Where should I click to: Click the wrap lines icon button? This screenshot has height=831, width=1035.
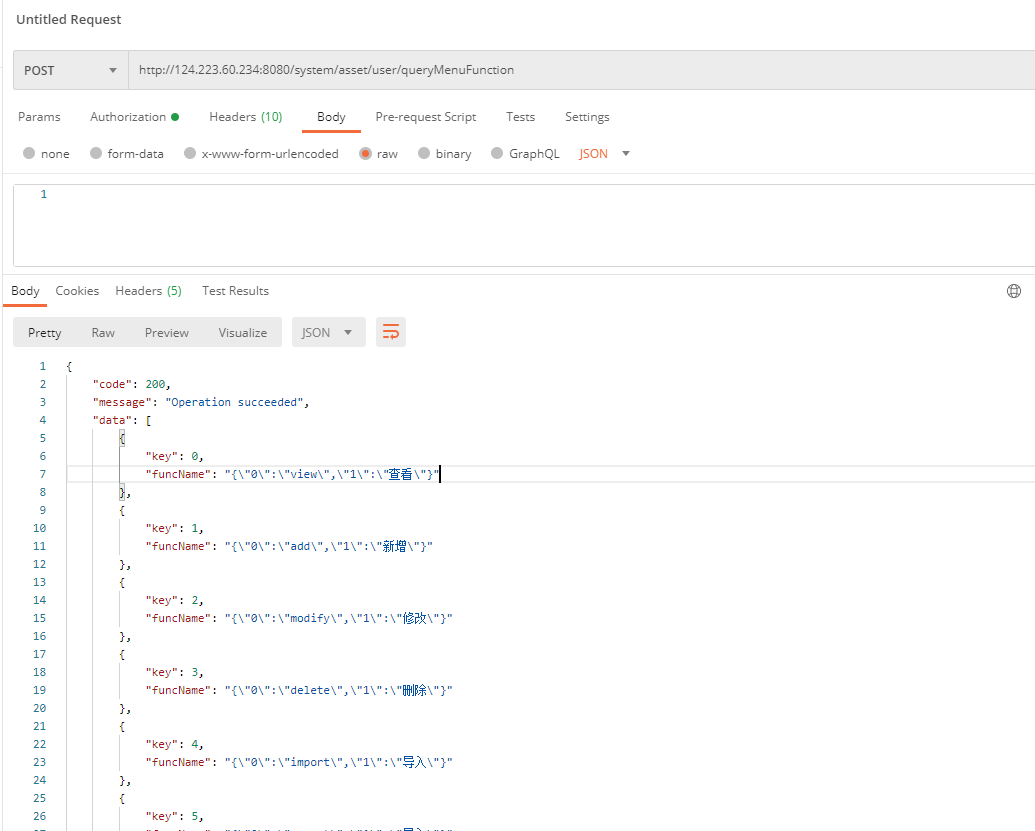coord(391,333)
